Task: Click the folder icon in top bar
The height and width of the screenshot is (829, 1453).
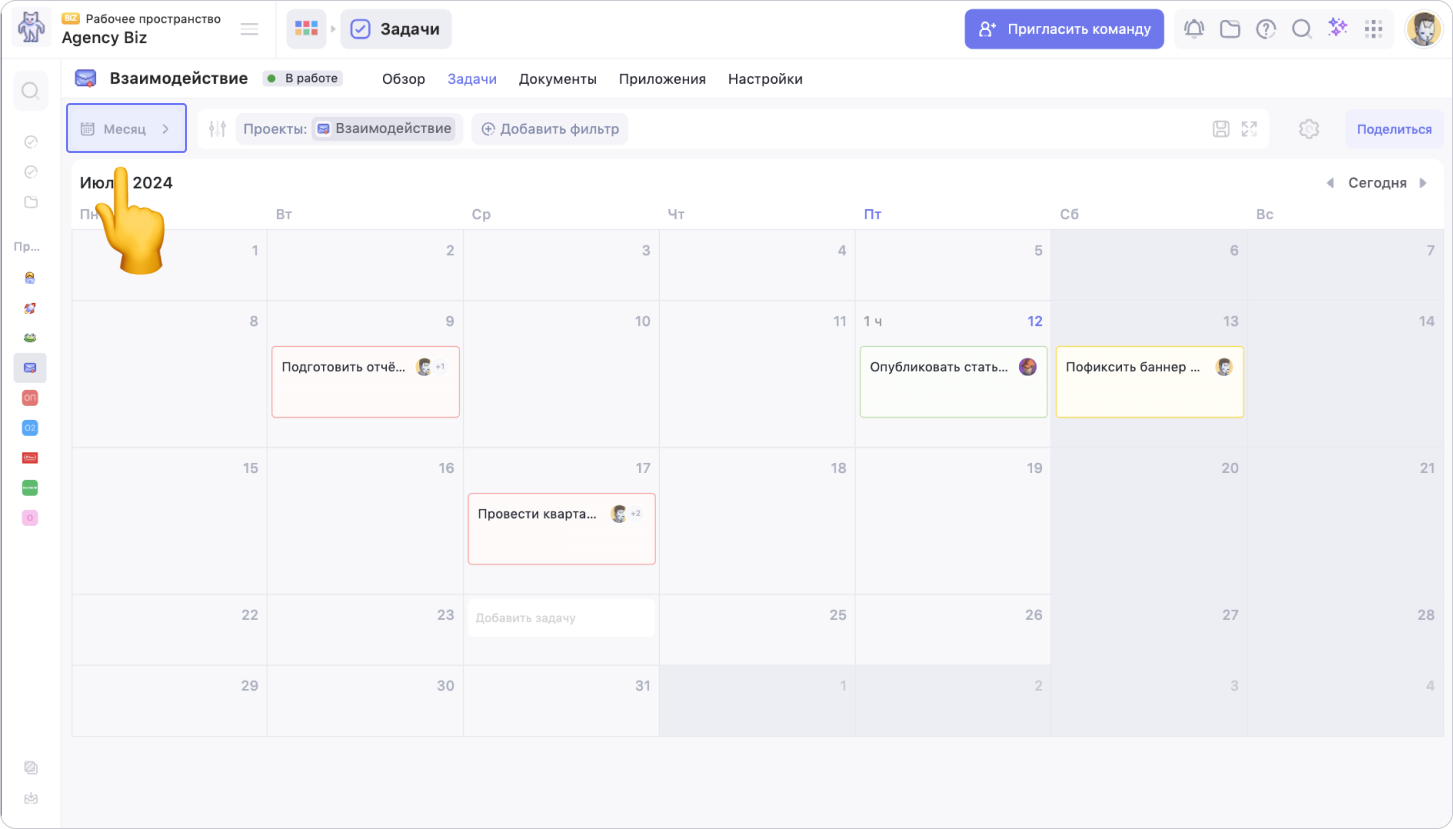Action: click(1230, 29)
